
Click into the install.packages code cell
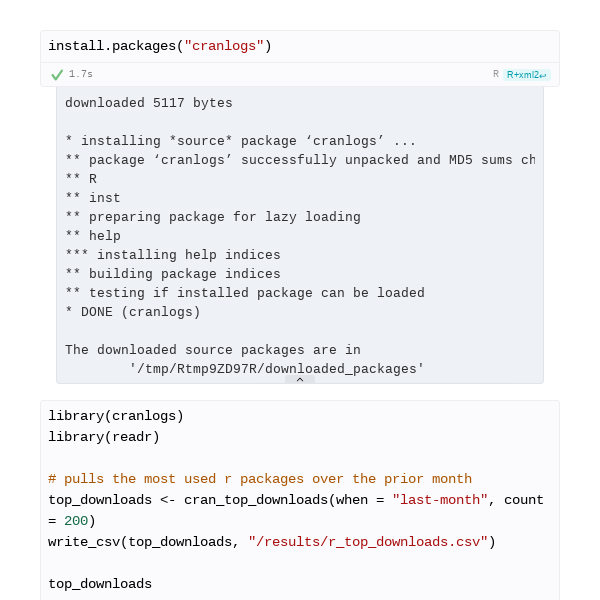coord(300,46)
